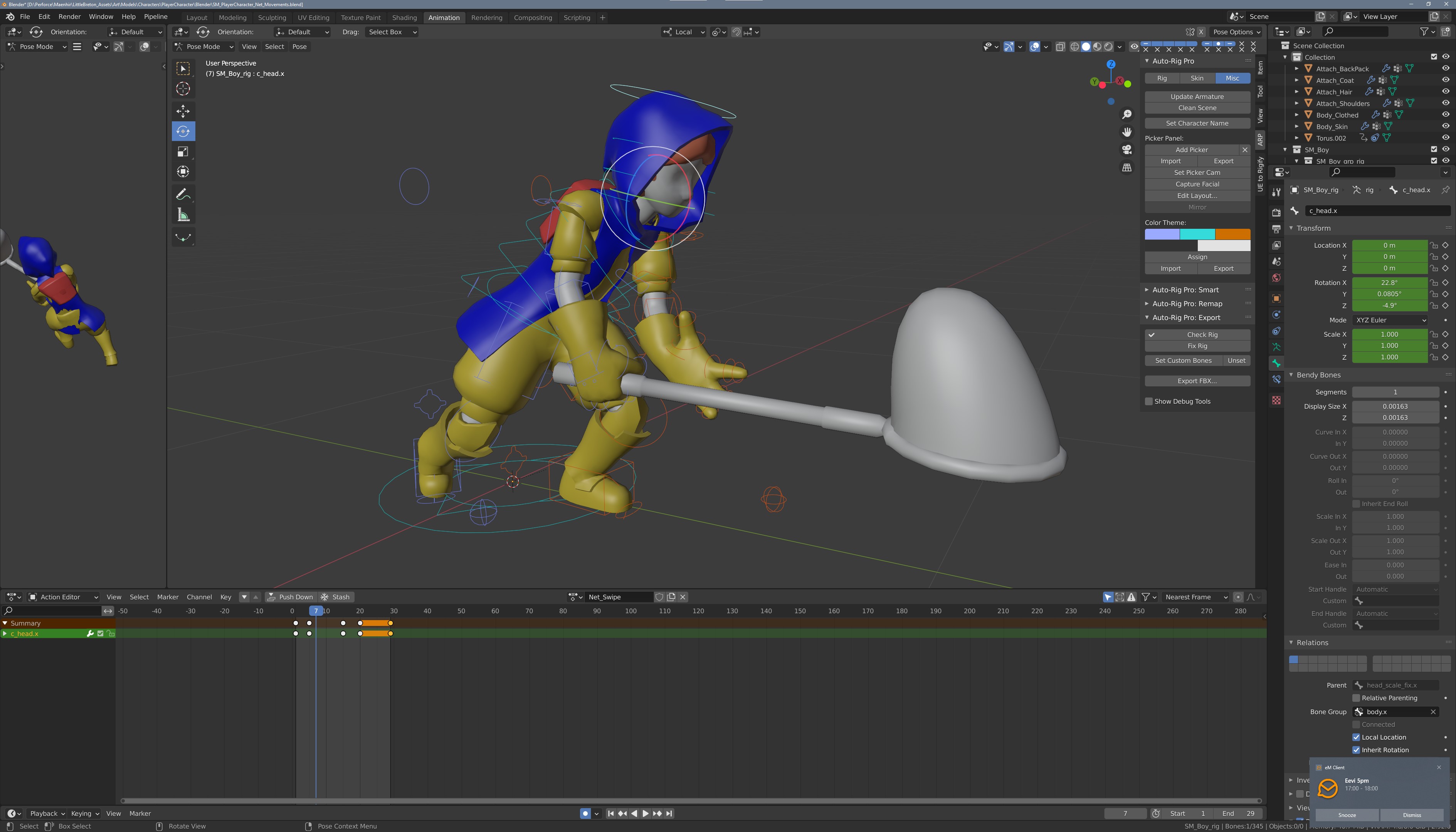The height and width of the screenshot is (832, 1456).
Task: Enable Show Debug Tools checkbox
Action: [1148, 401]
